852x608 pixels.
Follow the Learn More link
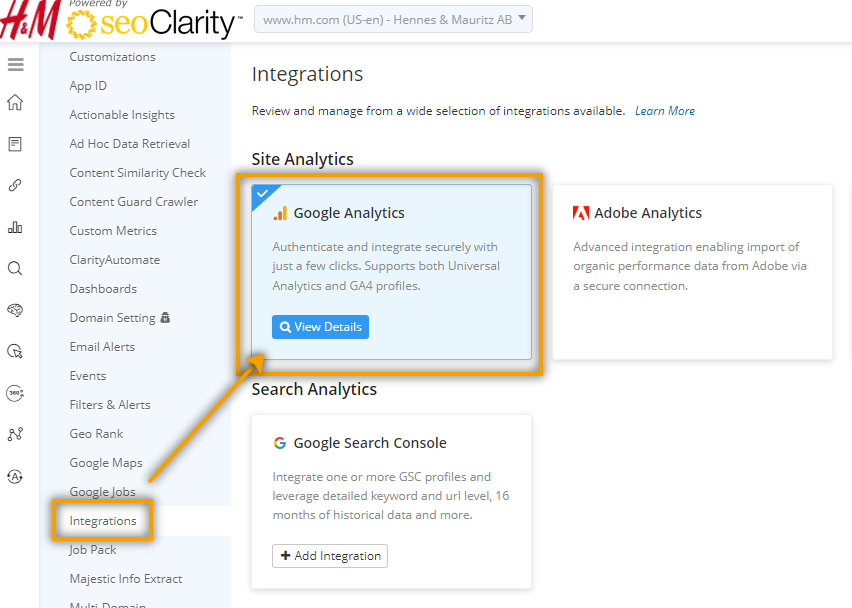click(665, 111)
